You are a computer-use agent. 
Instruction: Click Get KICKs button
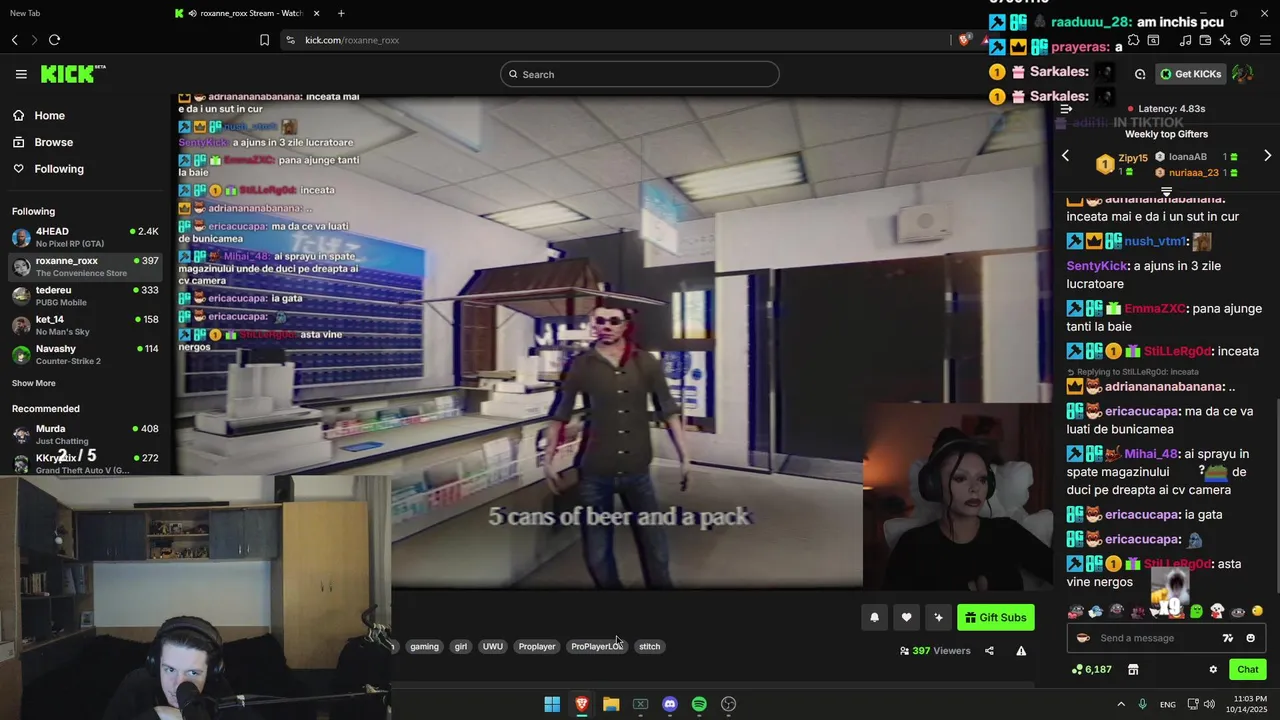[x=1190, y=74]
